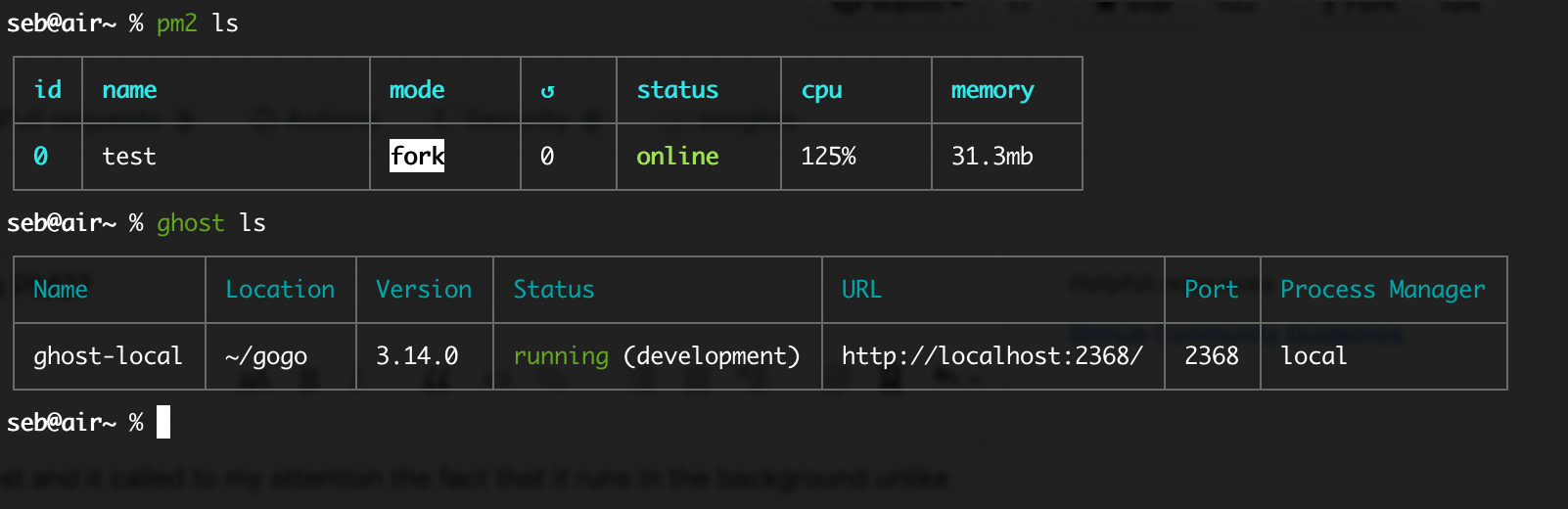Select the 2368 value under Port column
The image size is (1568, 509).
1211,356
